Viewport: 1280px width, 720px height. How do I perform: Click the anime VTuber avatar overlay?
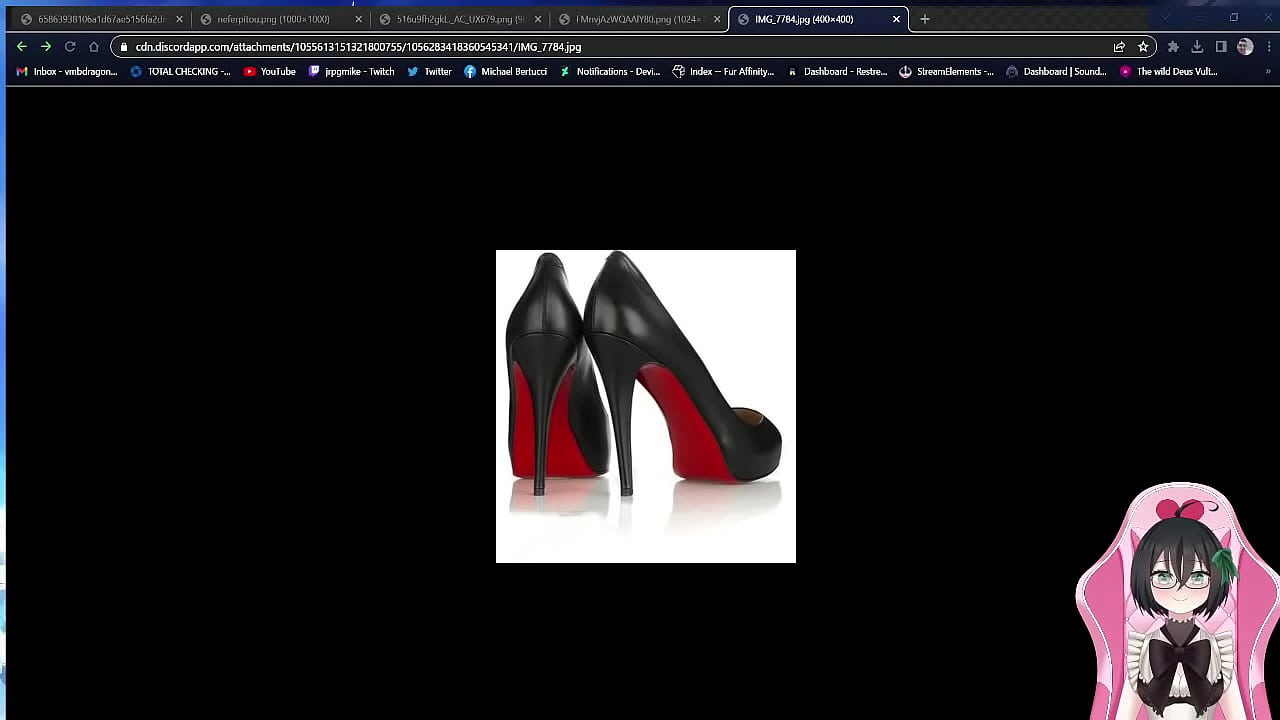tap(1178, 601)
